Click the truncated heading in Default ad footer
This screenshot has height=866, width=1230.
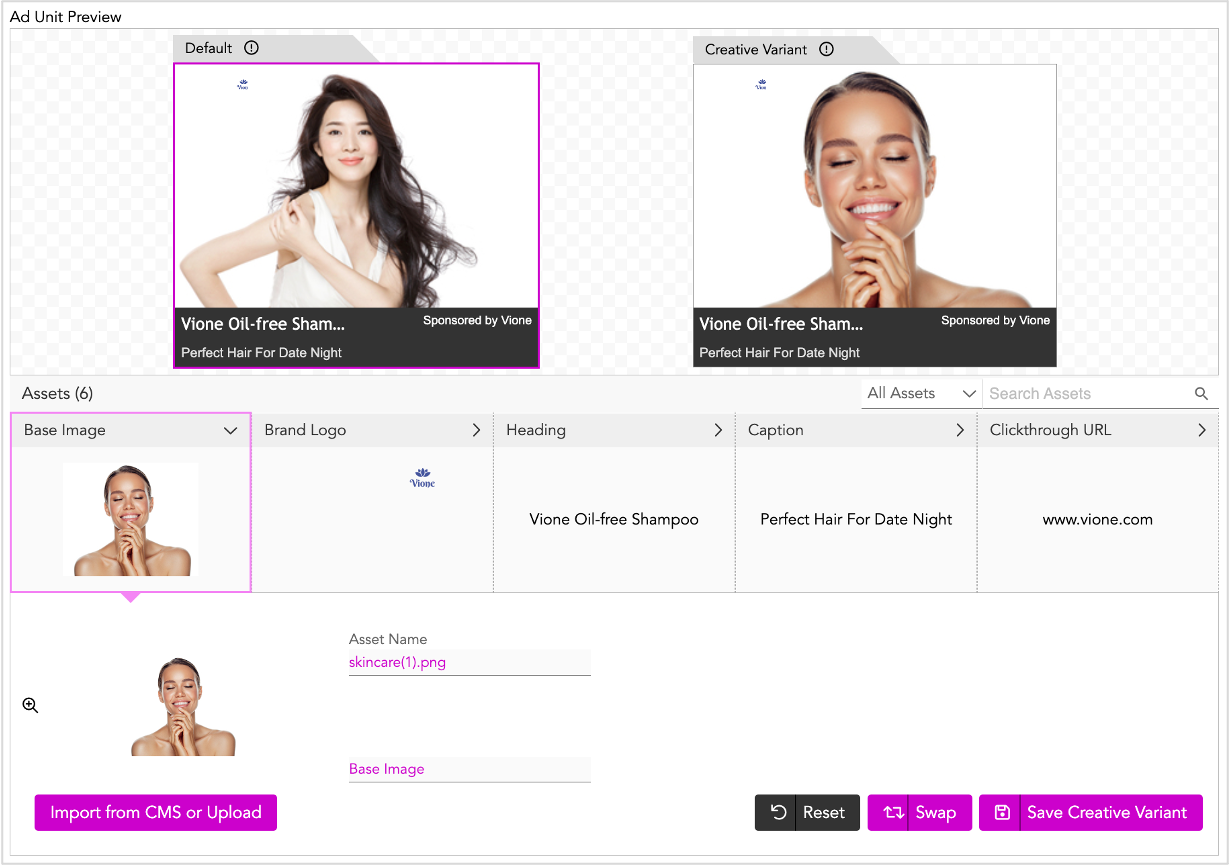point(263,324)
